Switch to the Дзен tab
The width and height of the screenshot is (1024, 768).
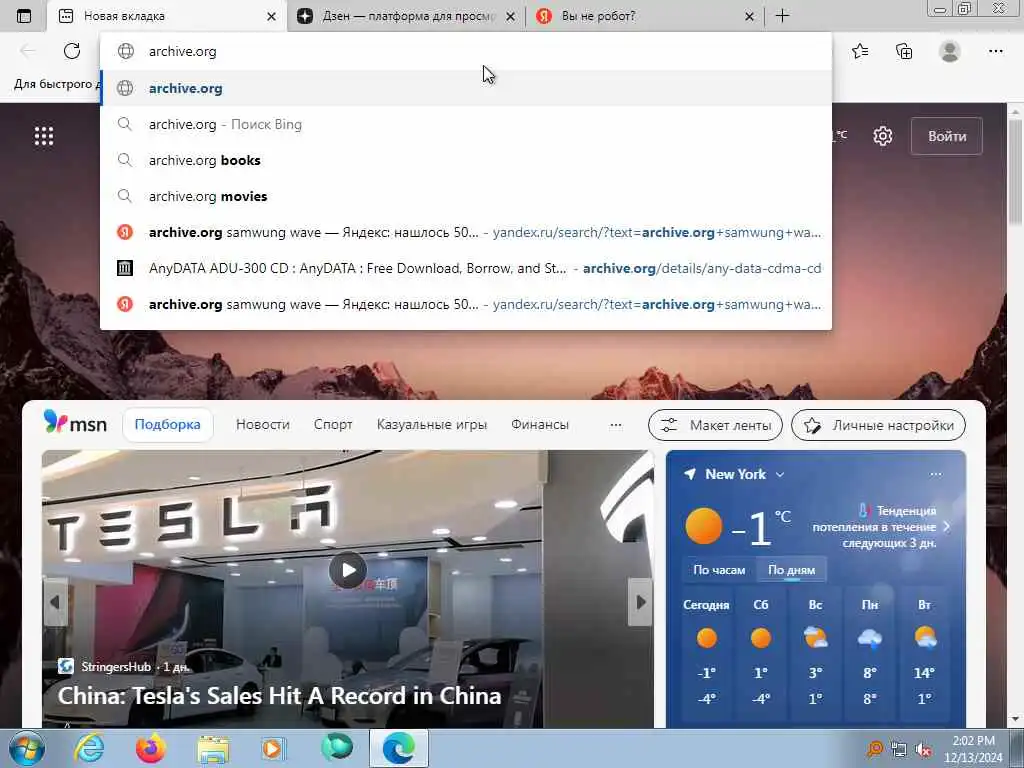(405, 16)
